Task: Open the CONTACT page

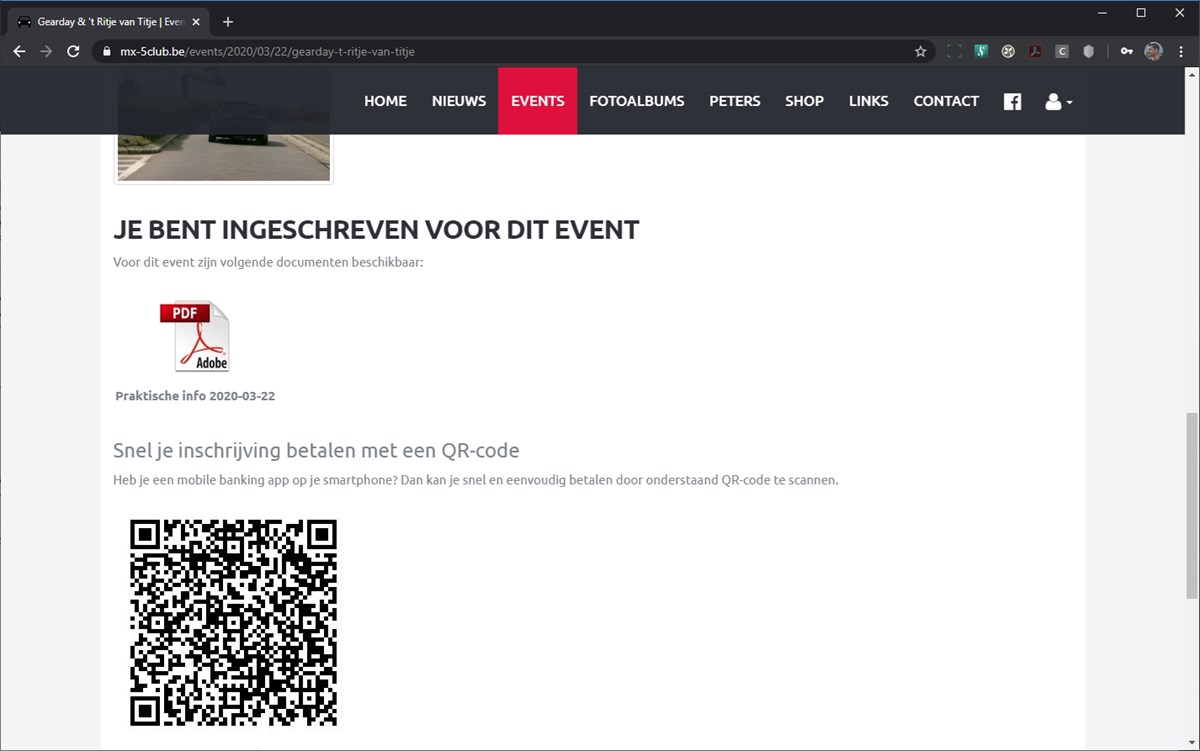Action: tap(946, 101)
